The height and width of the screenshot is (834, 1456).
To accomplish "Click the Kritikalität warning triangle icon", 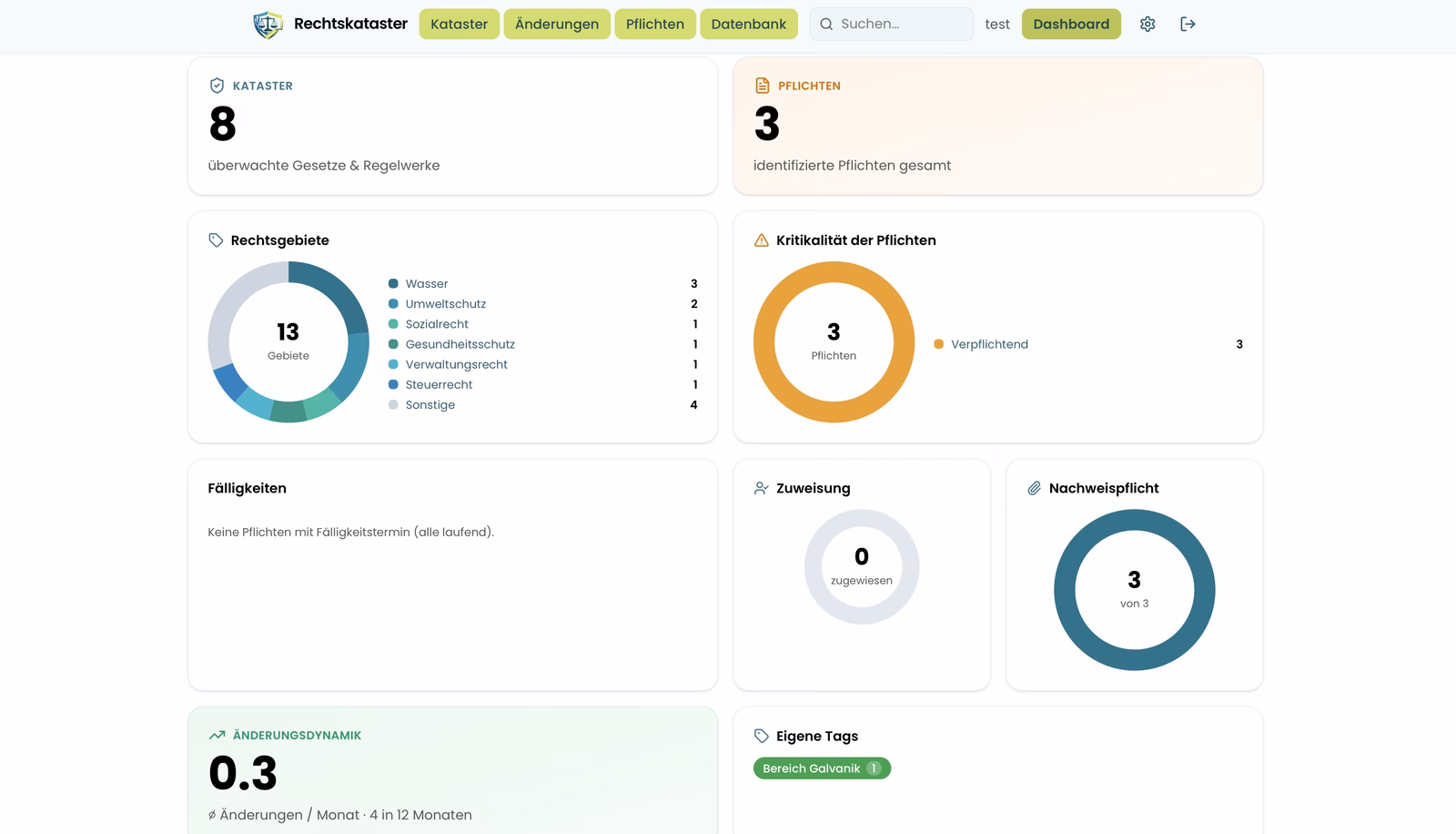I will (x=762, y=240).
